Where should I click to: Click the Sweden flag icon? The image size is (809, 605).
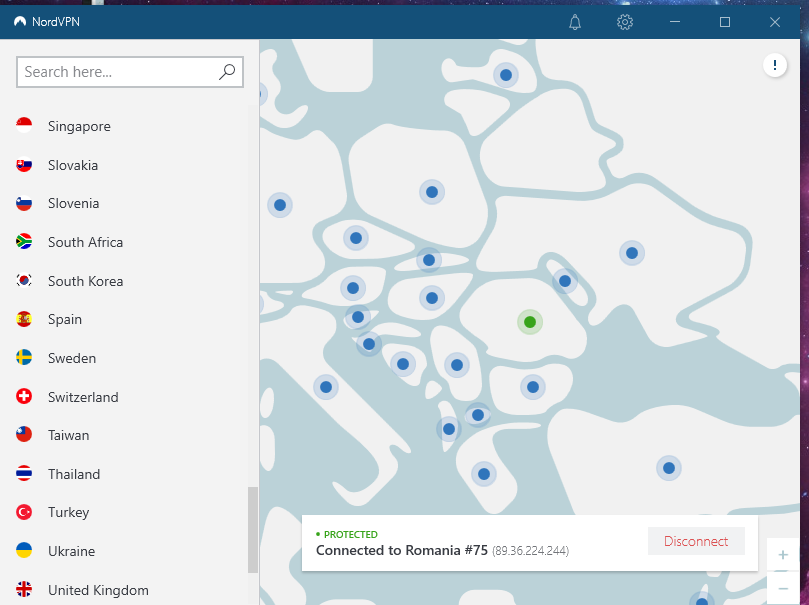click(x=24, y=357)
